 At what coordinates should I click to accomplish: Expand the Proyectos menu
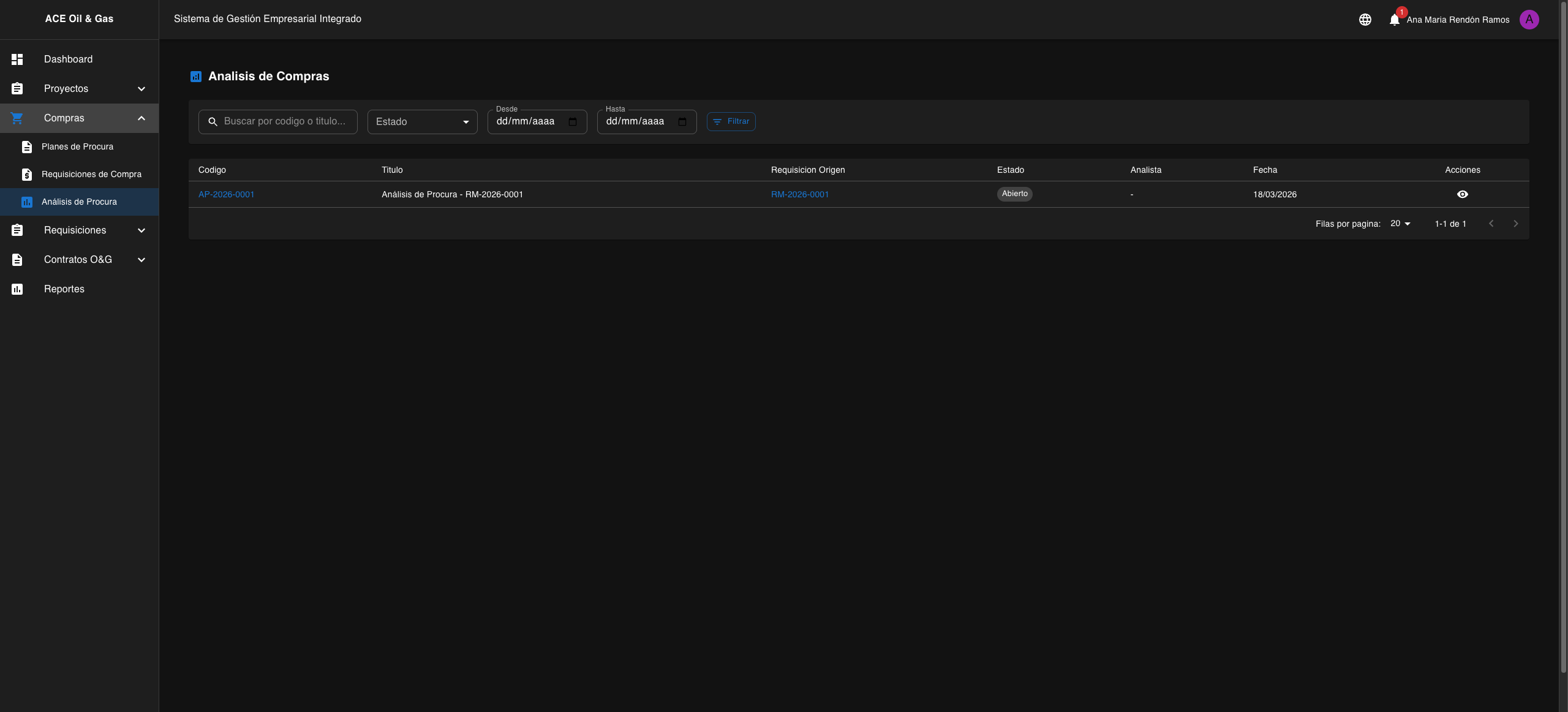tap(141, 89)
